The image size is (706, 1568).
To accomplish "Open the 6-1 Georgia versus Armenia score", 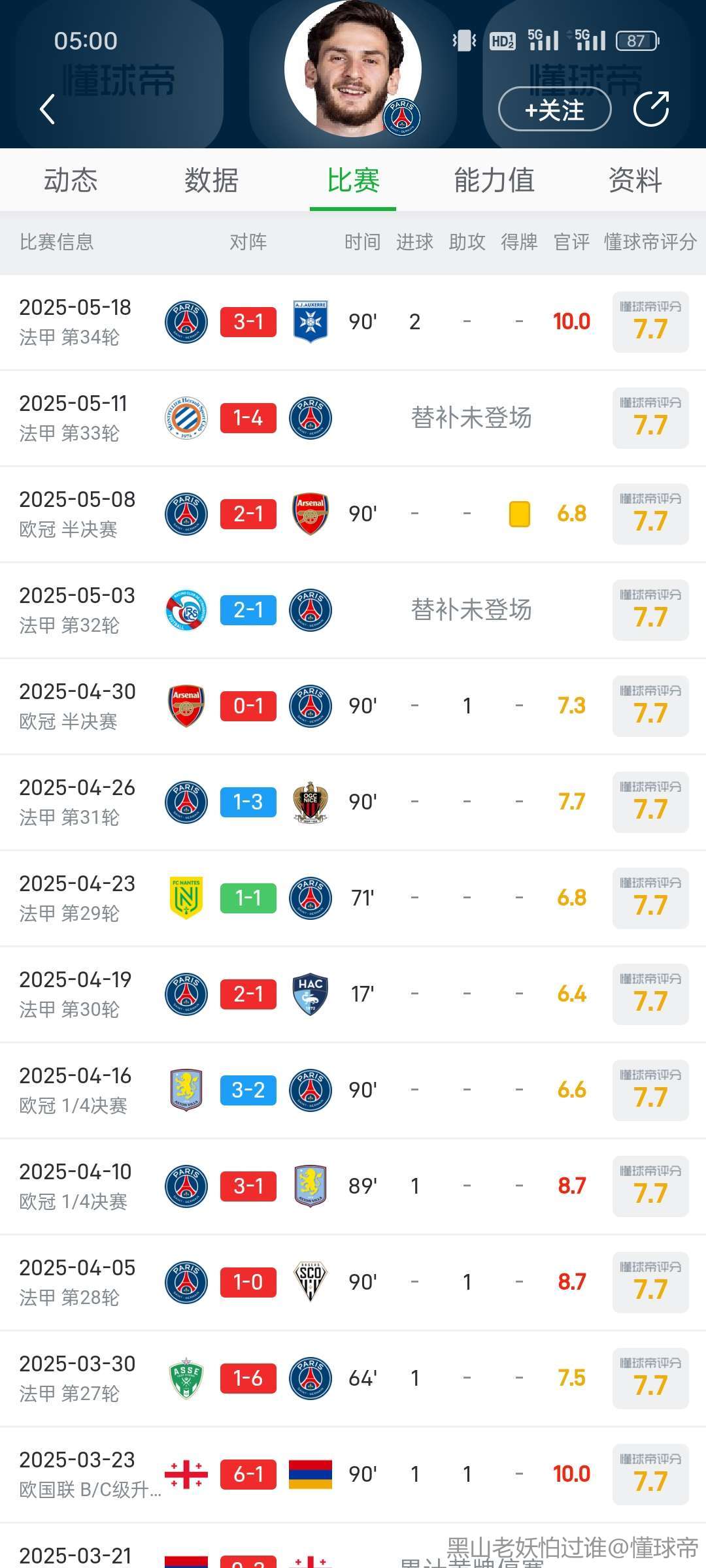I will coord(248,1474).
